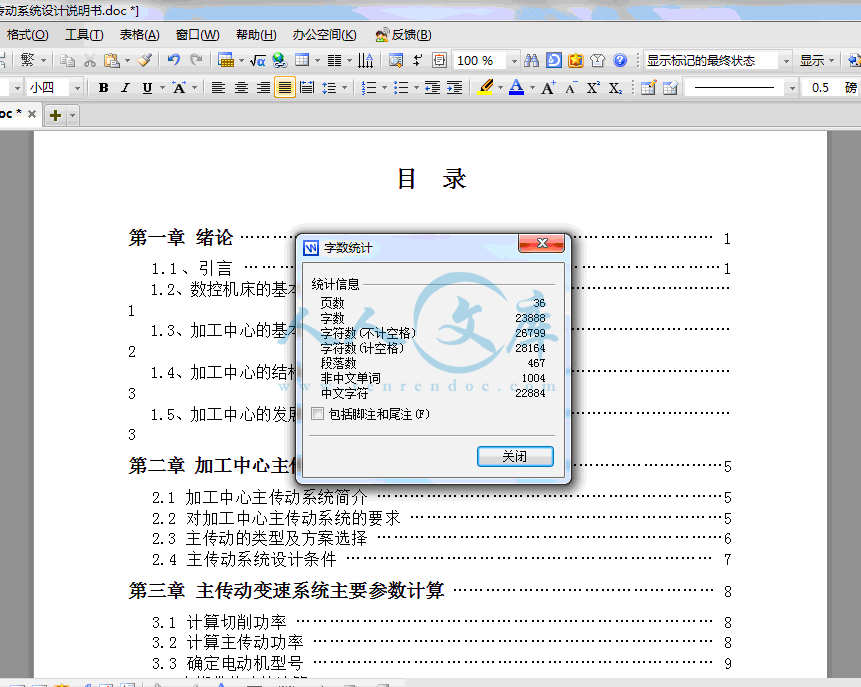This screenshot has width=861, height=687.
Task: Apply superscript formatting
Action: tap(593, 88)
